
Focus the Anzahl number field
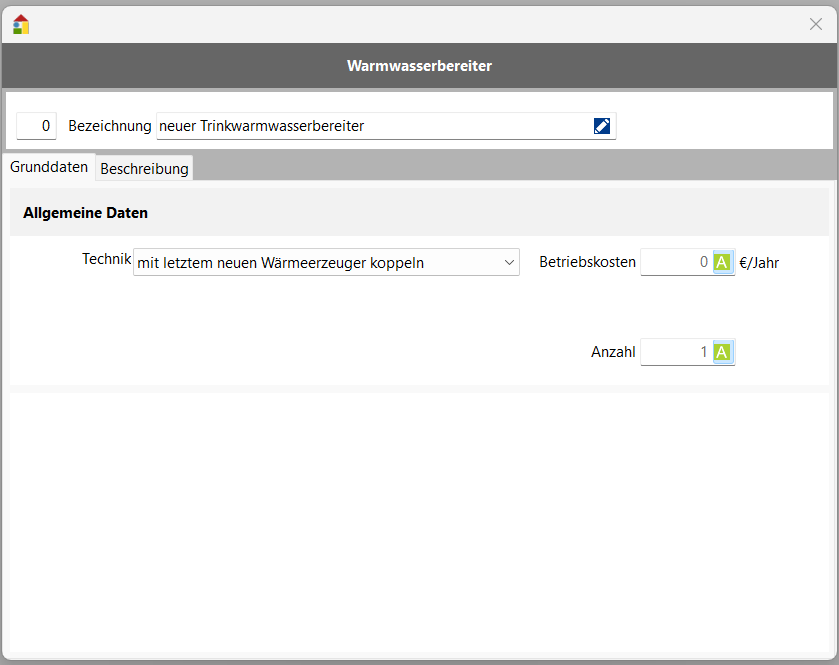tap(676, 352)
